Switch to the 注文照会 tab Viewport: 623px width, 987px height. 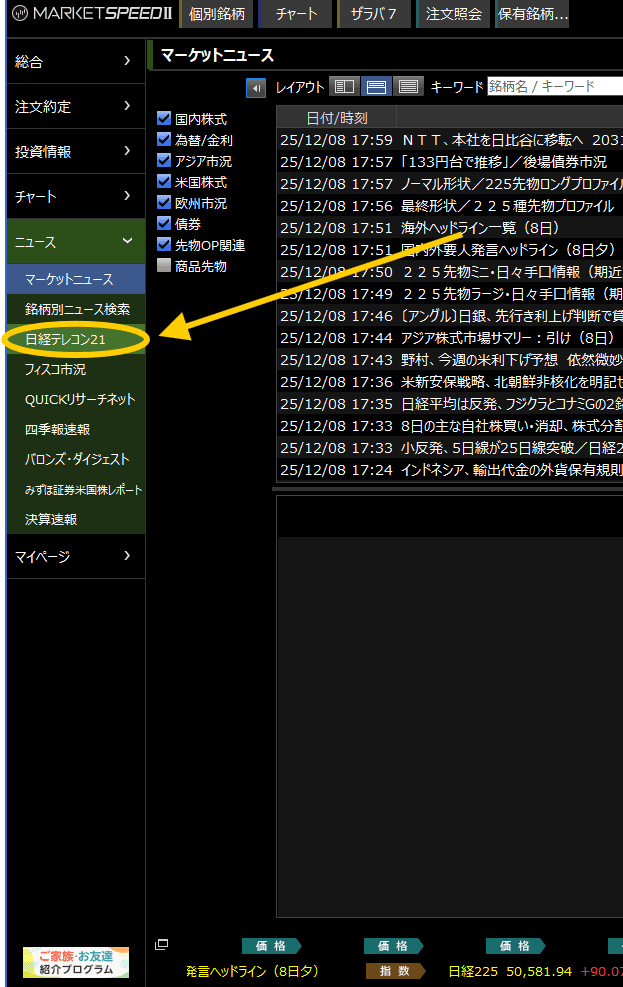[x=453, y=14]
